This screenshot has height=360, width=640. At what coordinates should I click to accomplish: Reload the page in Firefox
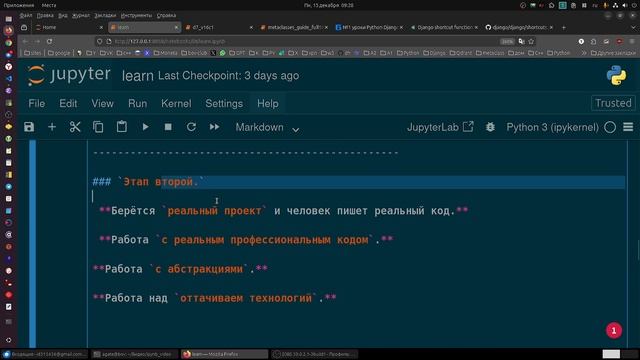tap(49, 41)
